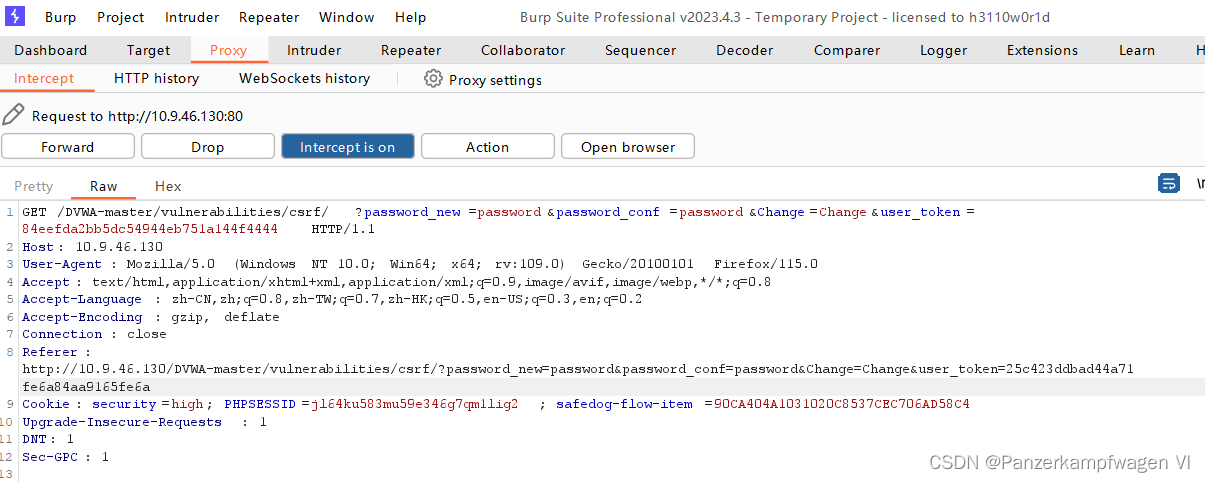This screenshot has width=1205, height=482.
Task: Click the safedog-flow-item cookie value
Action: pos(841,404)
